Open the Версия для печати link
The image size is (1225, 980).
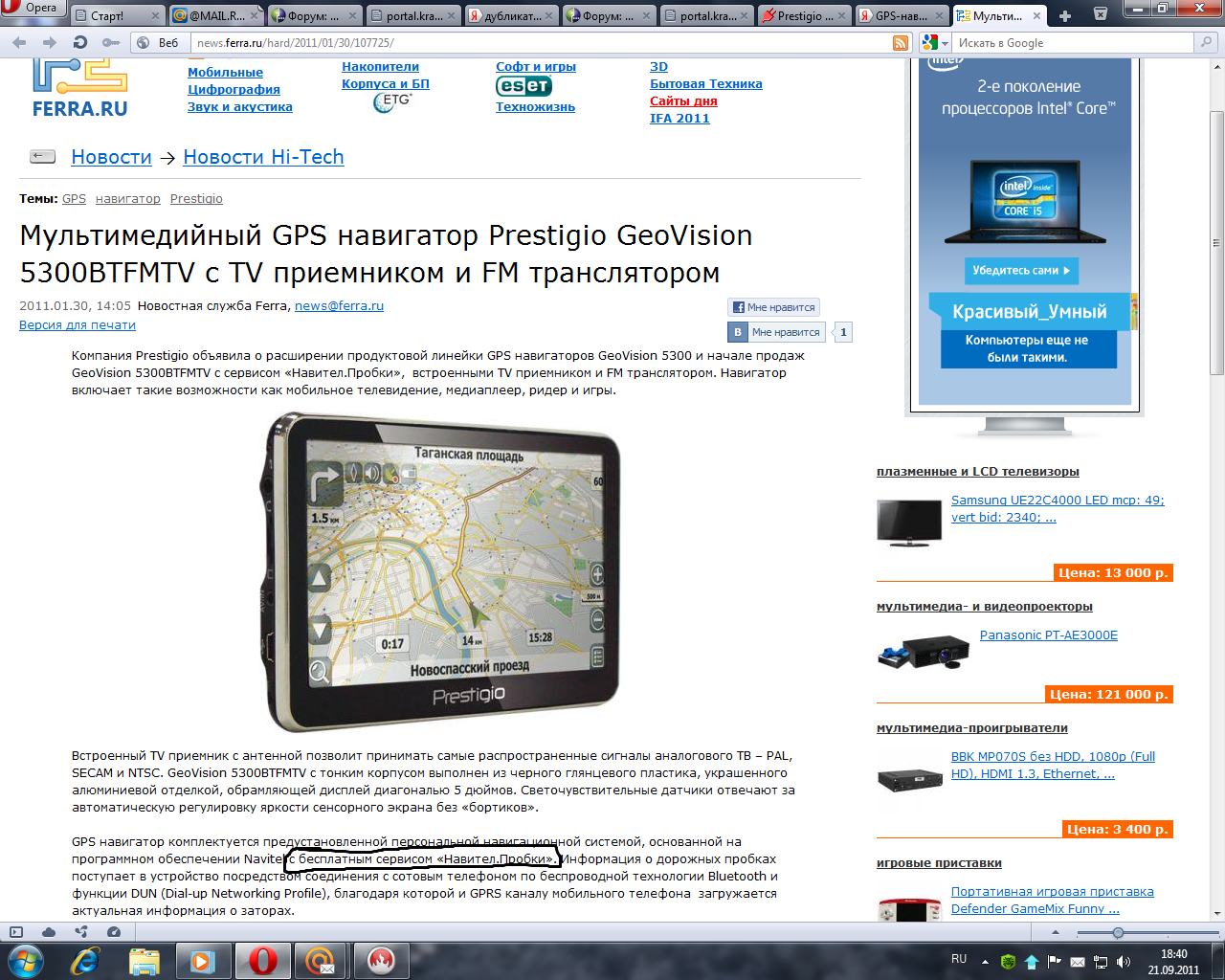pyautogui.click(x=78, y=325)
